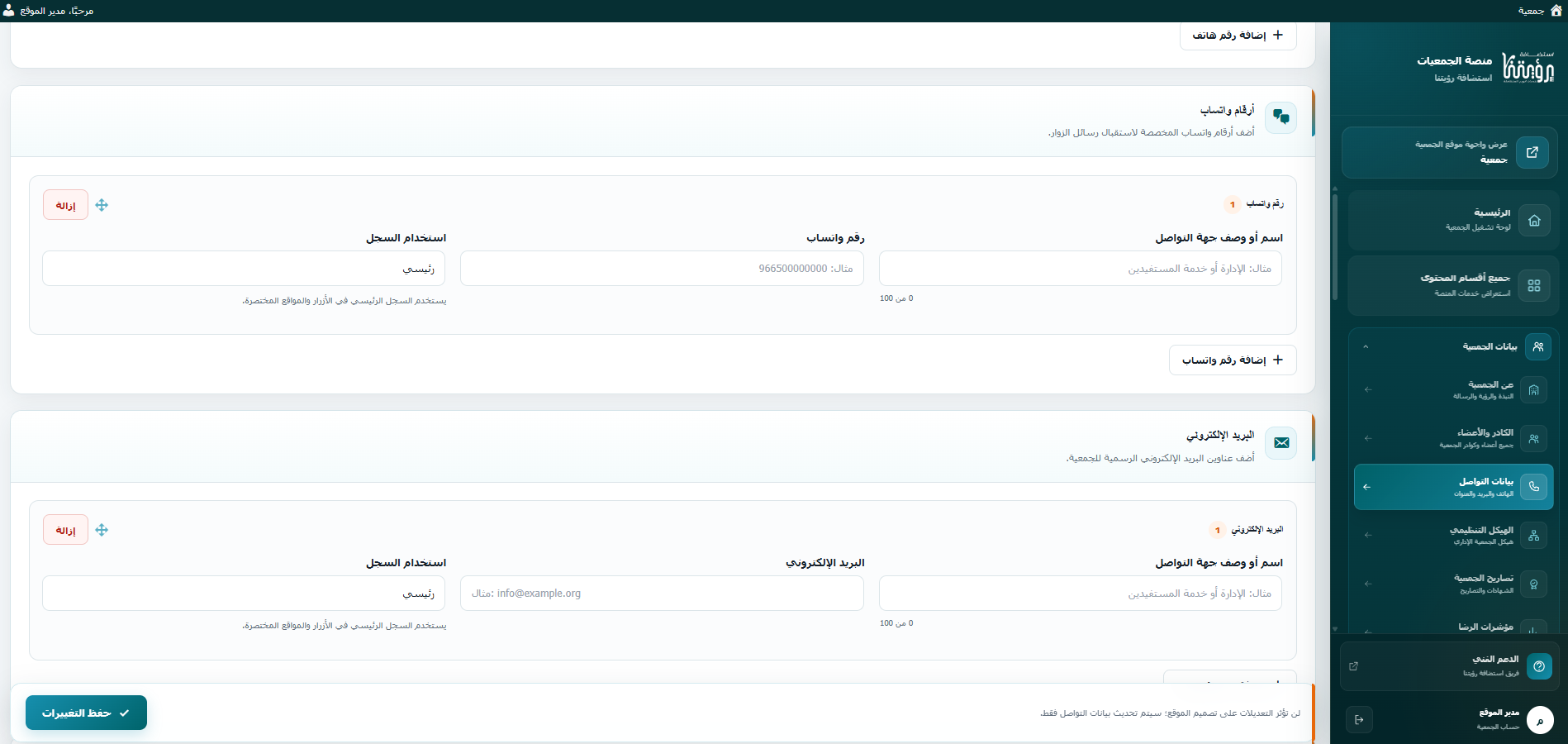Click the مدير الموقع avatar circle
Viewport: 1568px width, 744px height.
pyautogui.click(x=1540, y=720)
